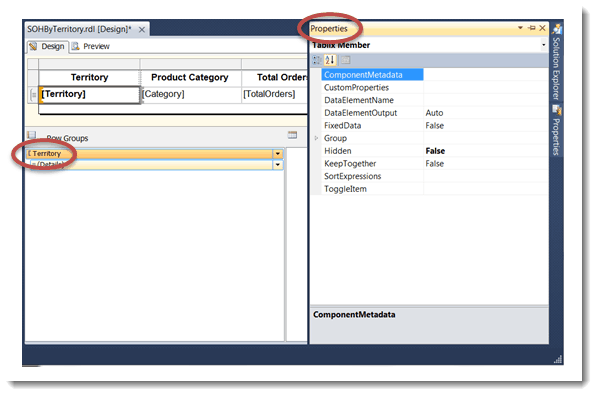
Task: Select the tablix detail row handle
Action: point(33,94)
